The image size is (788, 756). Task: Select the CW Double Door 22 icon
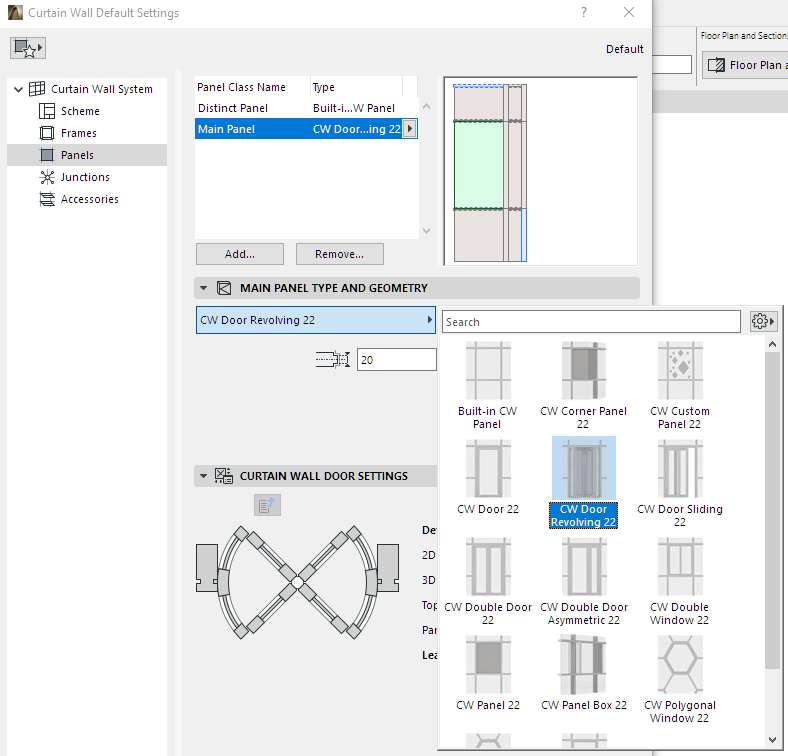[x=487, y=568]
